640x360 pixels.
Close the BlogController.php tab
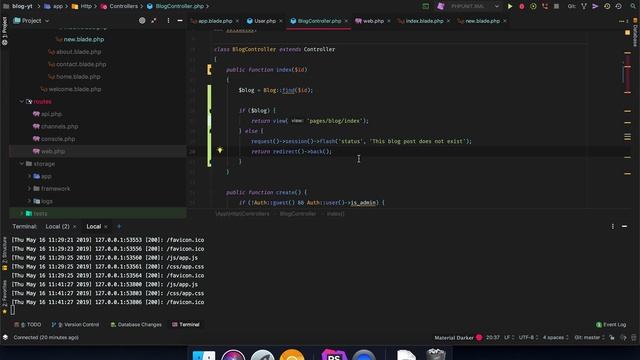click(x=346, y=21)
